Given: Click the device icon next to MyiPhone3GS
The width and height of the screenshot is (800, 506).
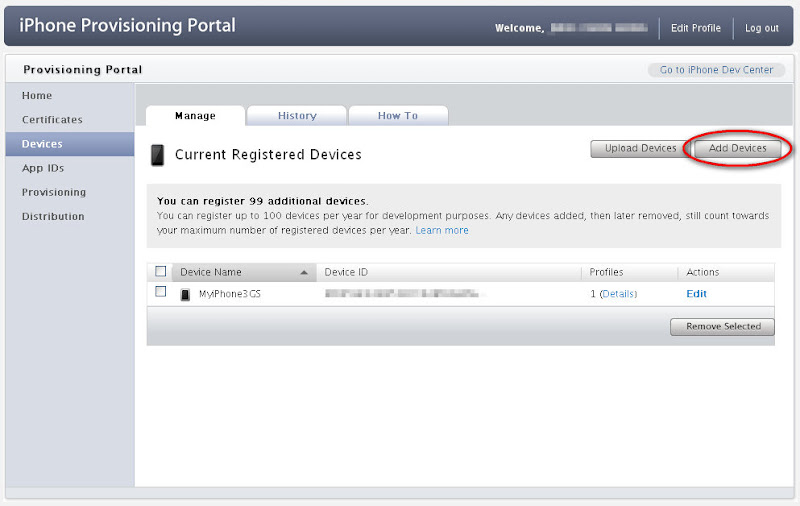Looking at the screenshot, I should tap(185, 294).
